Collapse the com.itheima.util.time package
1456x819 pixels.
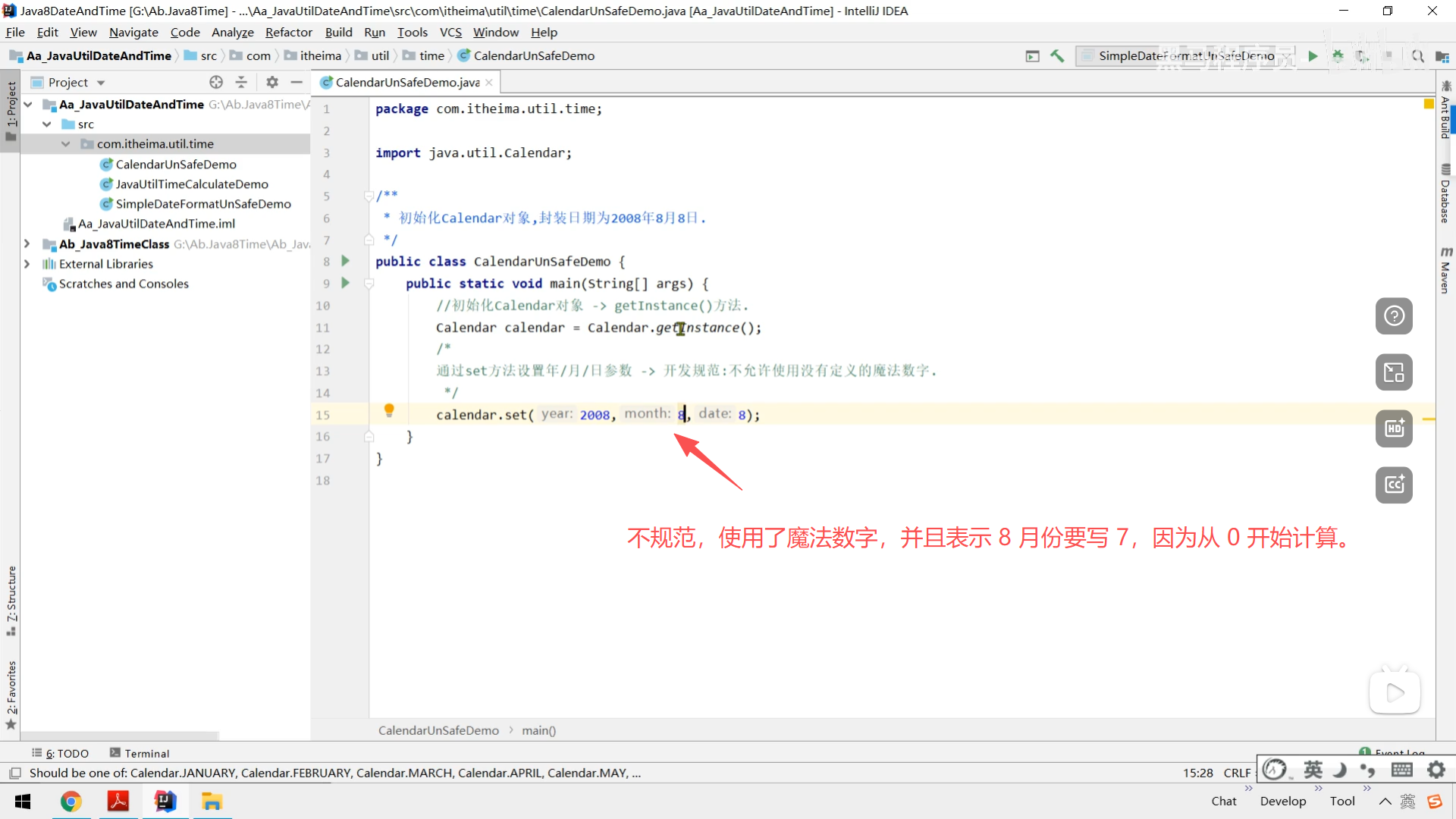66,144
